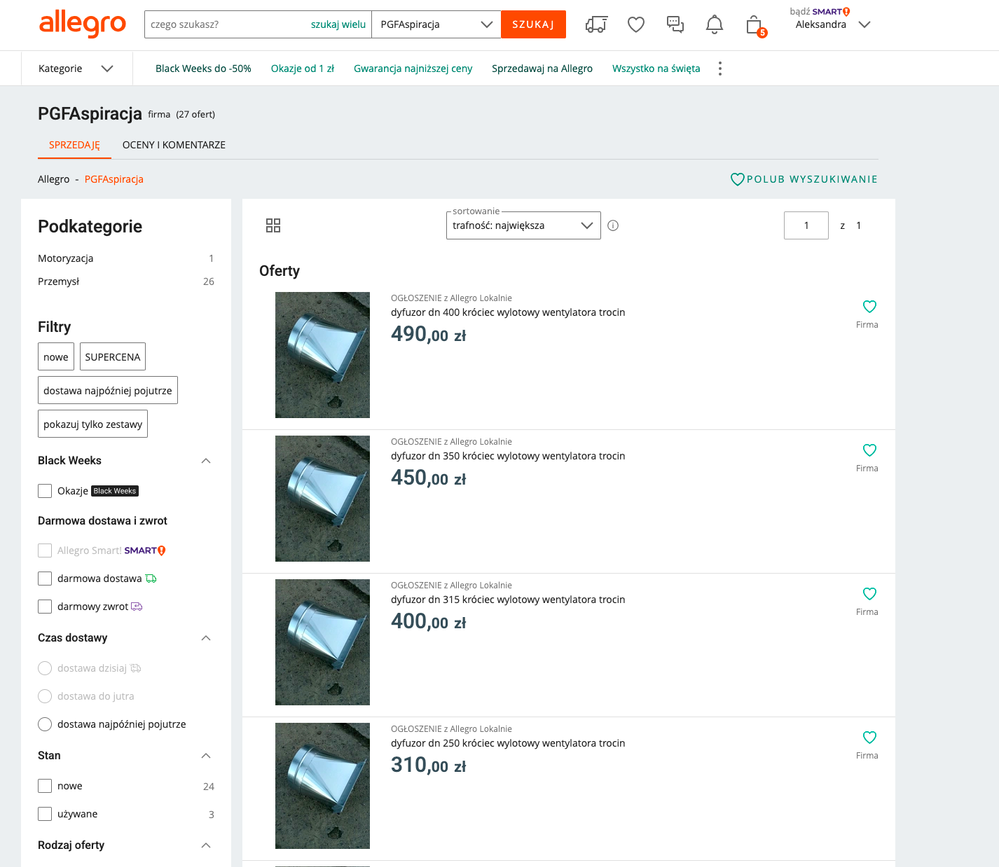999x867 pixels.
Task: Tick the używane condition checkbox
Action: point(45,814)
